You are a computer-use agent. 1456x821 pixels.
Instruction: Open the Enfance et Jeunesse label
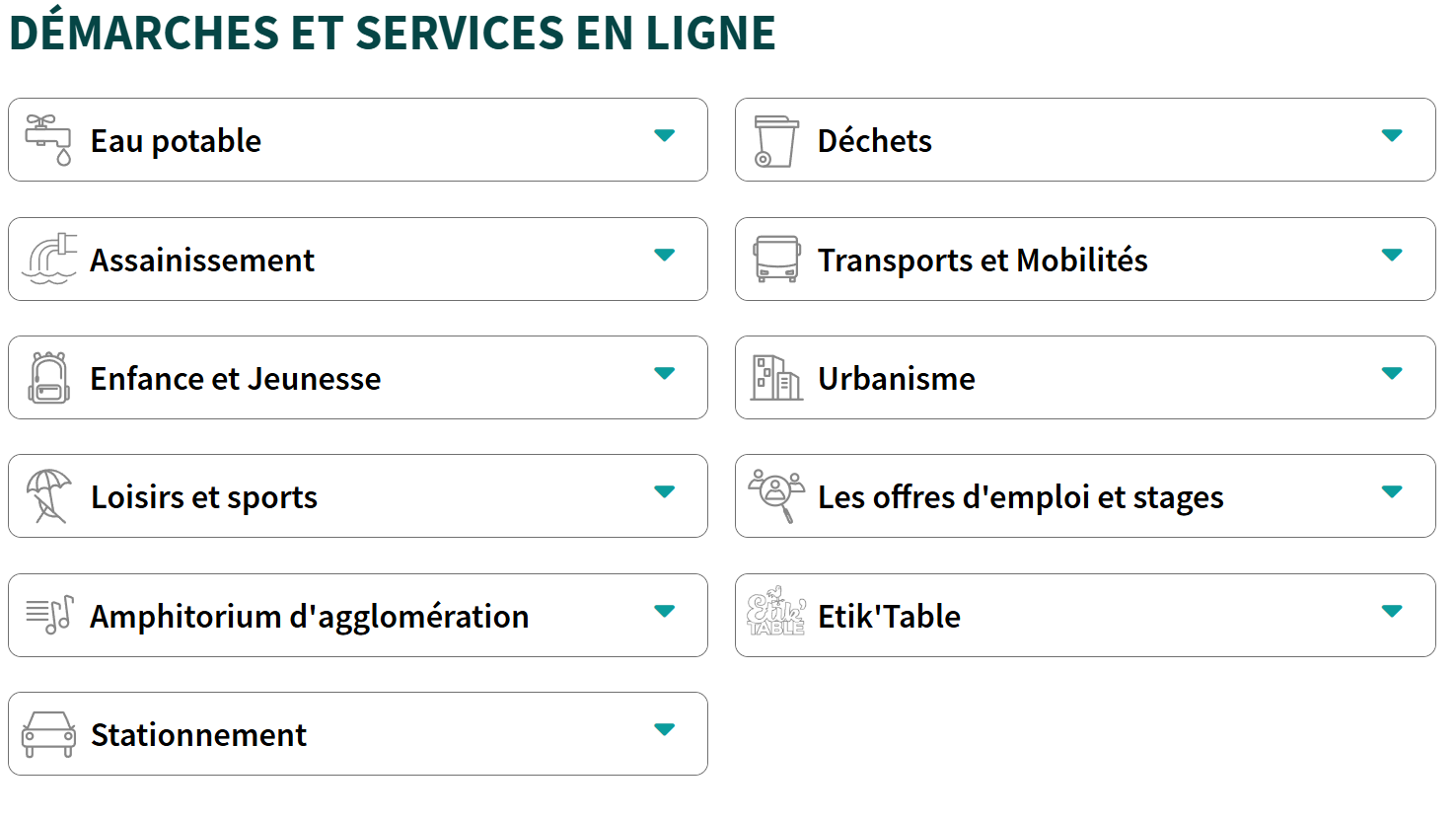click(235, 379)
